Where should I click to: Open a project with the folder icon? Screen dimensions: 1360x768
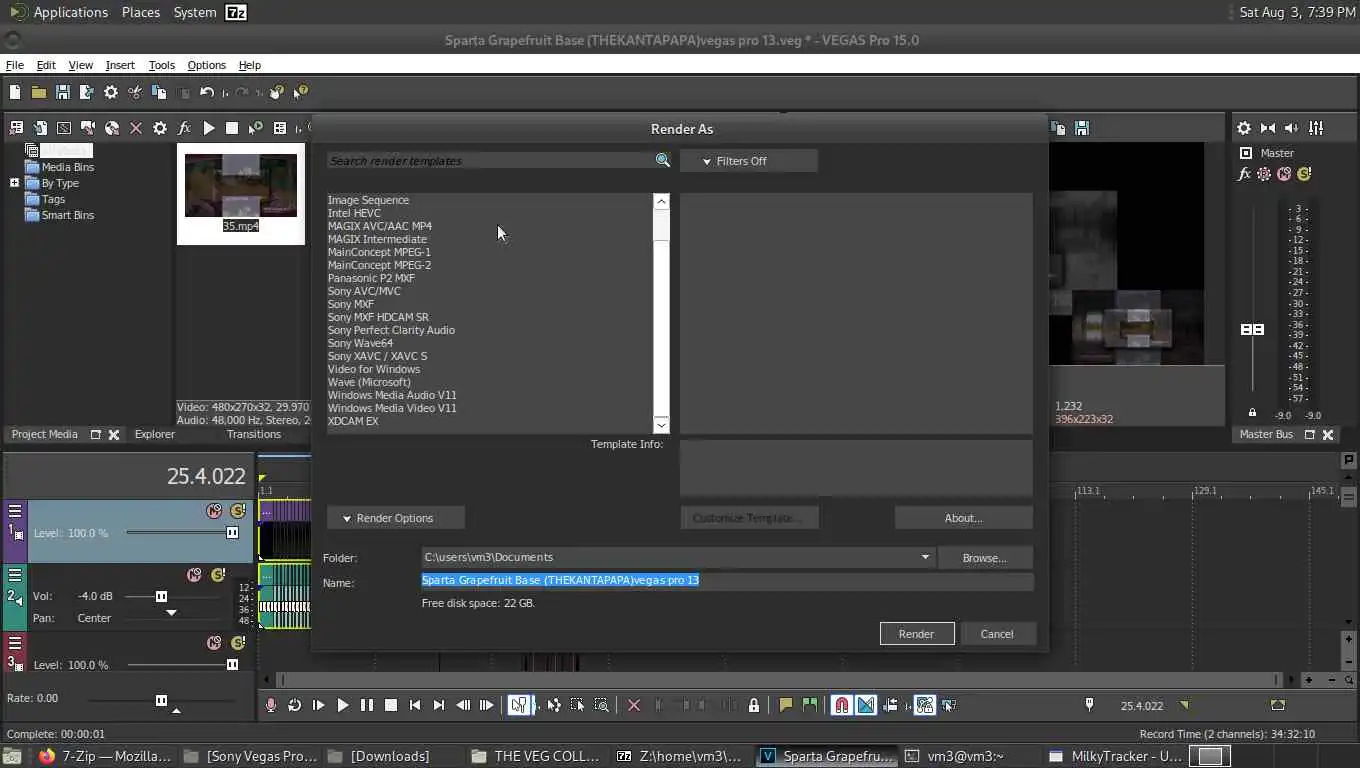point(39,92)
